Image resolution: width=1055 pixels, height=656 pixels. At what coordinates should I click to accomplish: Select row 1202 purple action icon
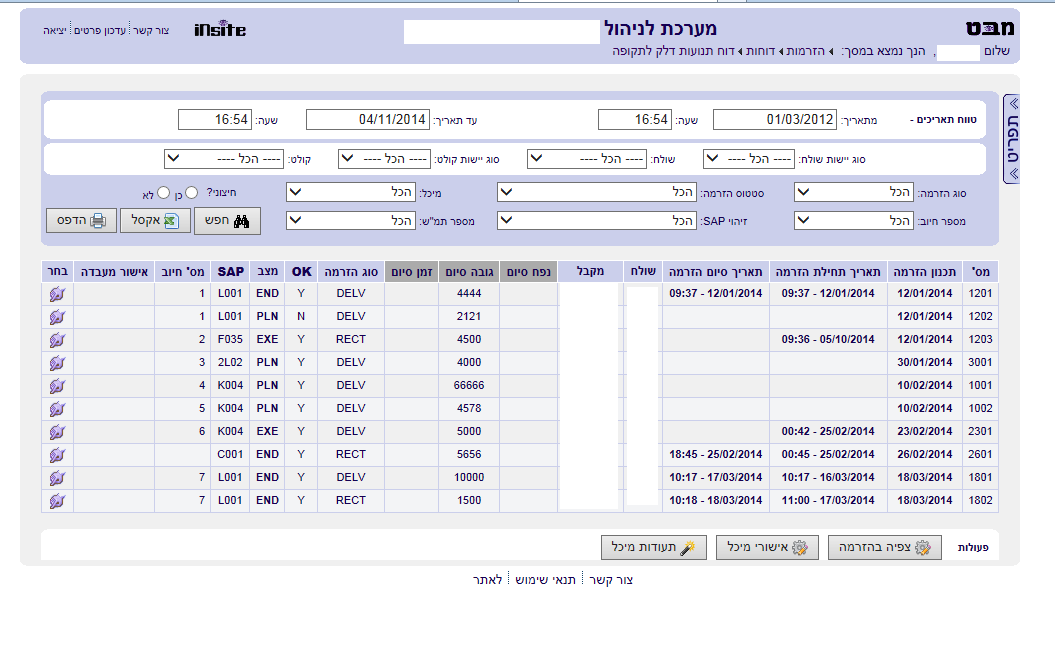click(57, 317)
